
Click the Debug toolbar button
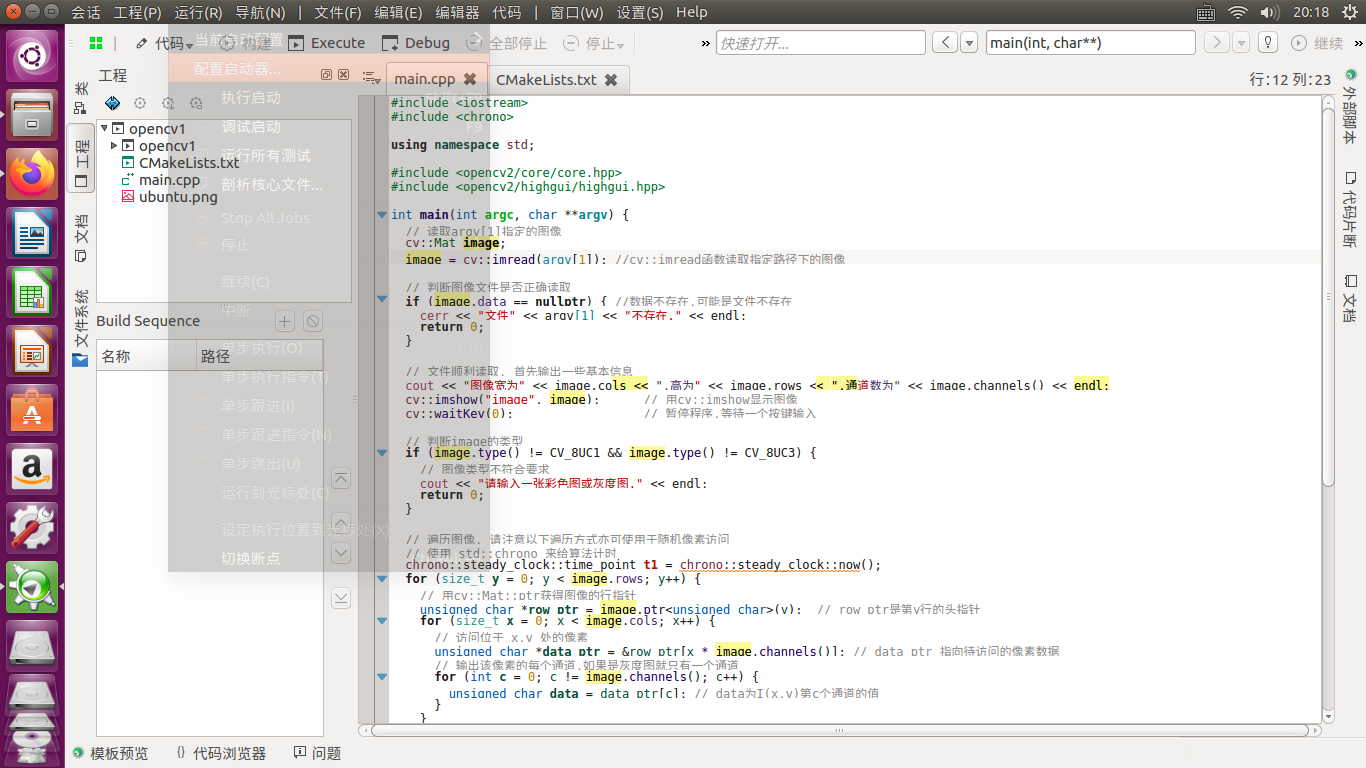point(417,43)
